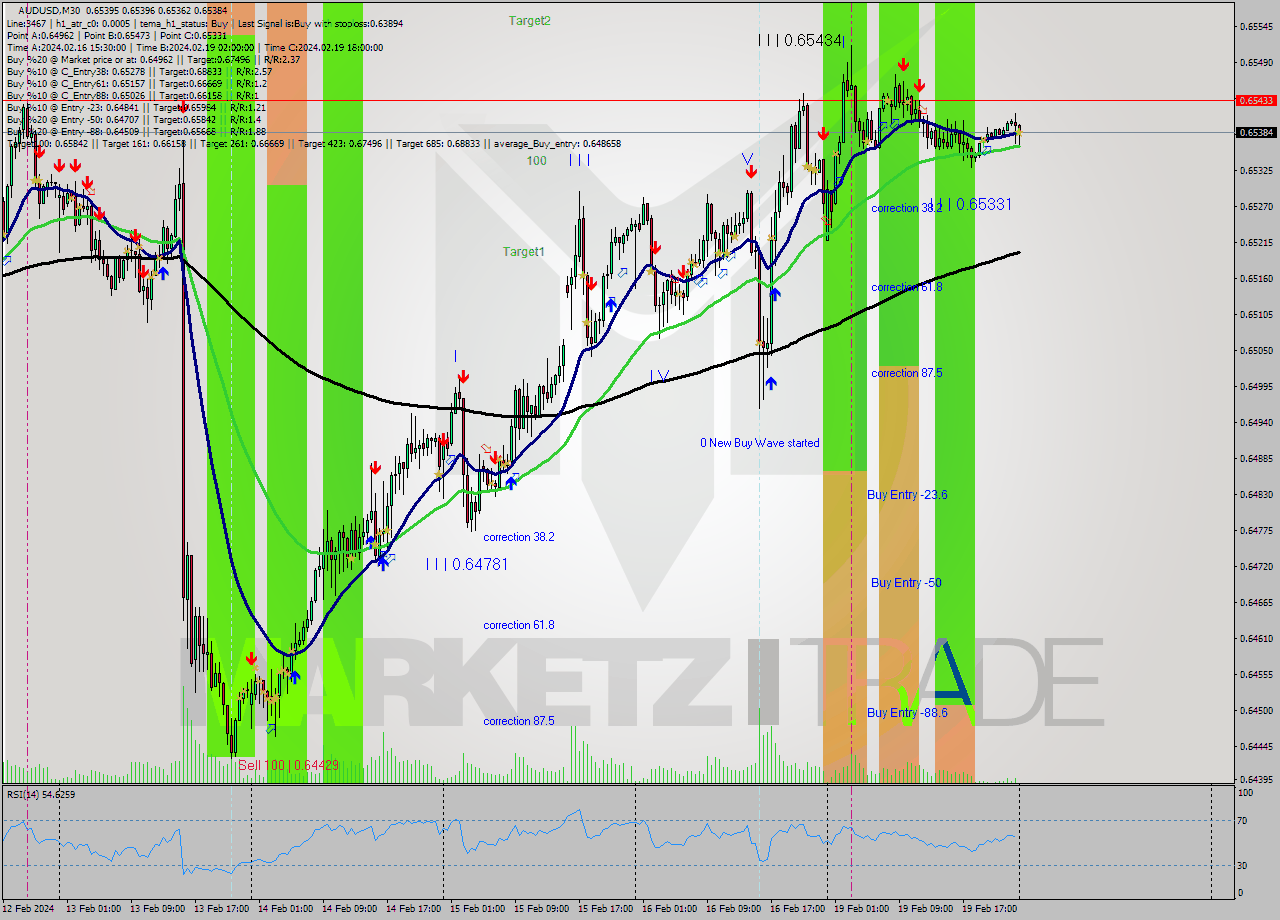This screenshot has width=1280, height=920.
Task: Click the green Target2 label
Action: (529, 20)
